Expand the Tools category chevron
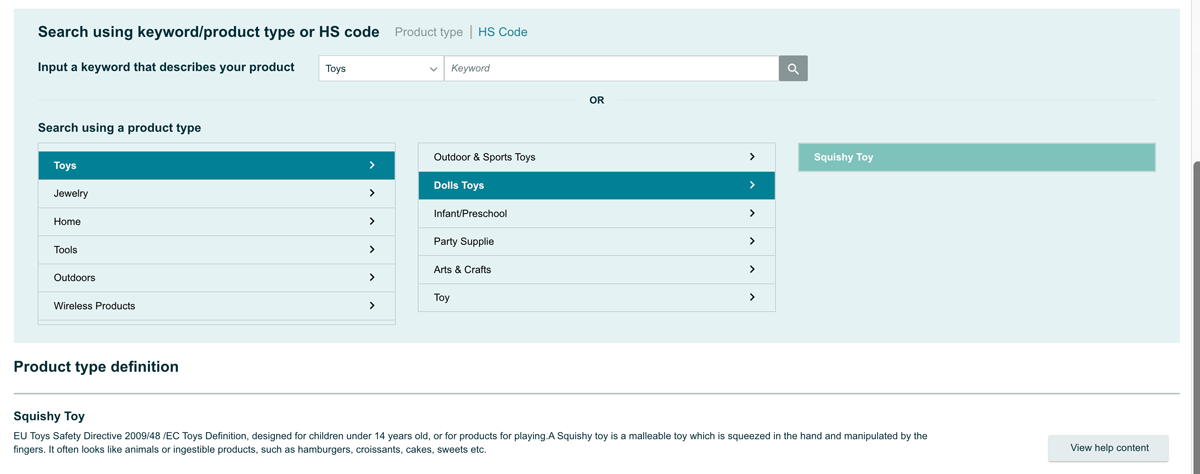The image size is (1200, 474). (x=372, y=249)
